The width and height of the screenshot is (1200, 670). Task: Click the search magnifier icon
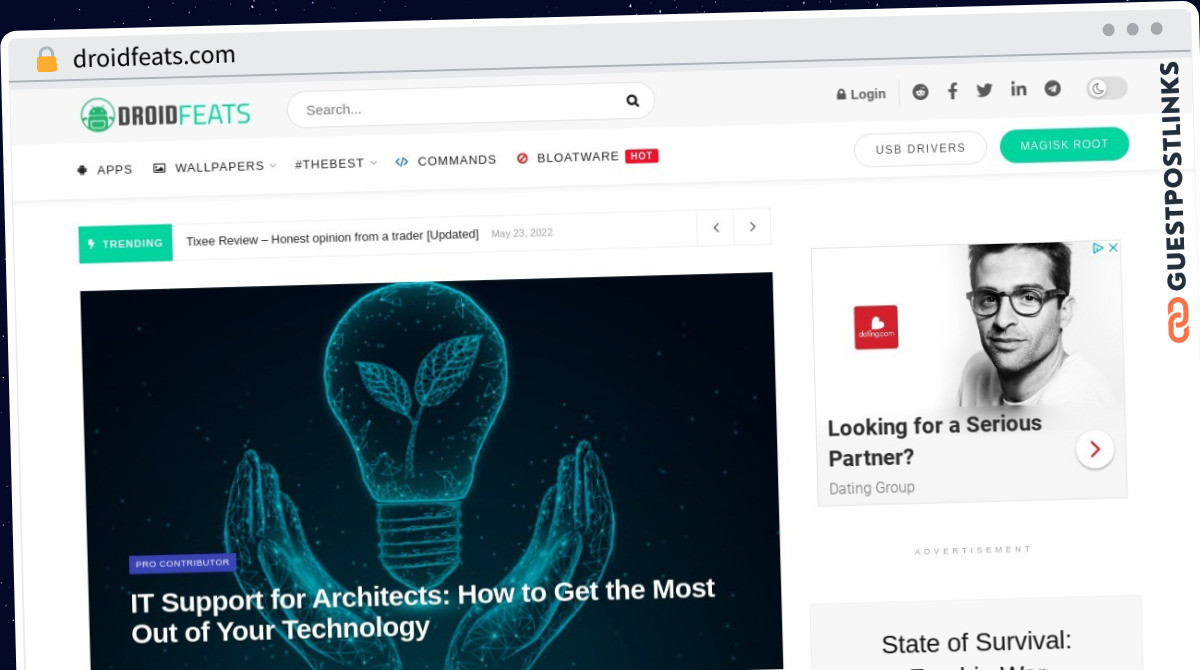coord(632,100)
